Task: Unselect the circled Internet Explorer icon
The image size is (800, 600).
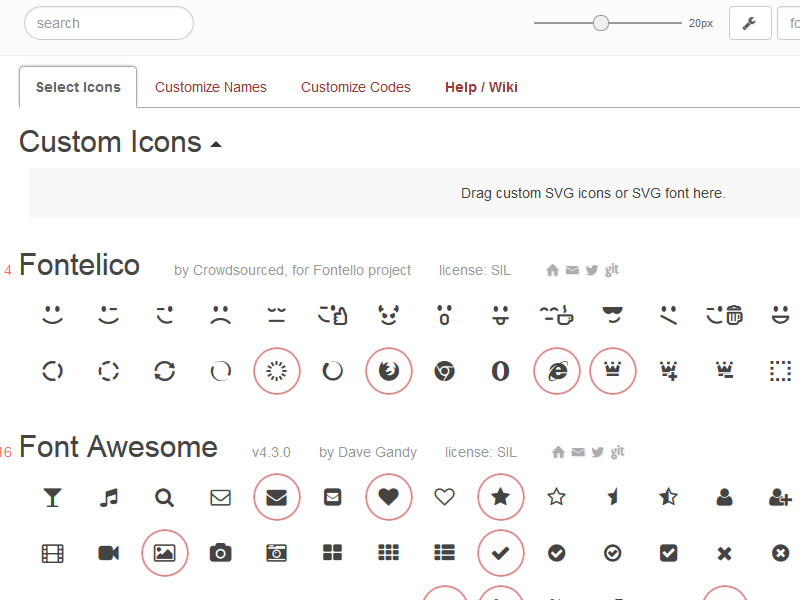Action: click(557, 372)
